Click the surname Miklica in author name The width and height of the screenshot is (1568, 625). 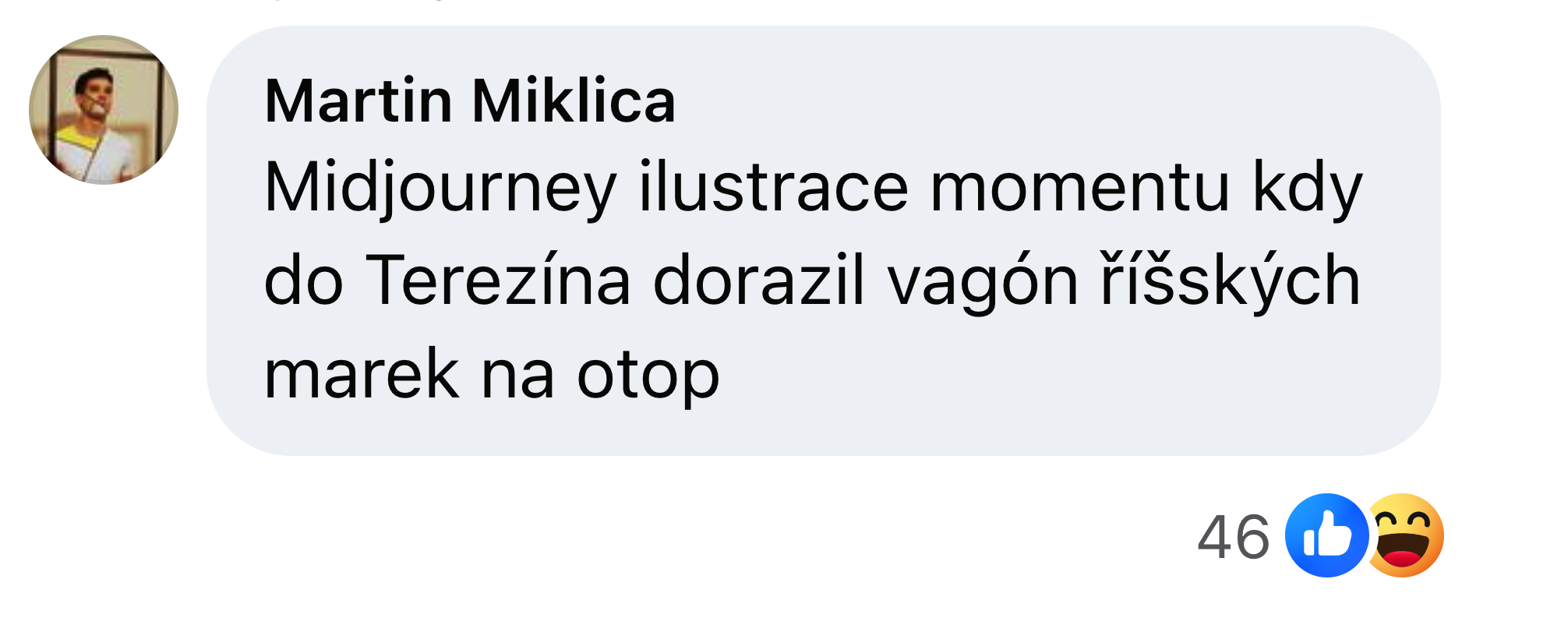[574, 101]
